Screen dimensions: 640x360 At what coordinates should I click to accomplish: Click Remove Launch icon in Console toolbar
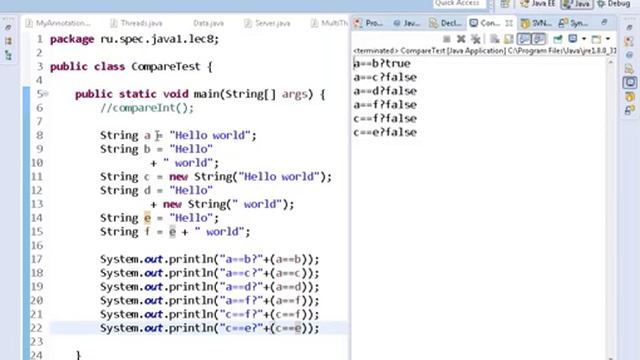coord(461,39)
